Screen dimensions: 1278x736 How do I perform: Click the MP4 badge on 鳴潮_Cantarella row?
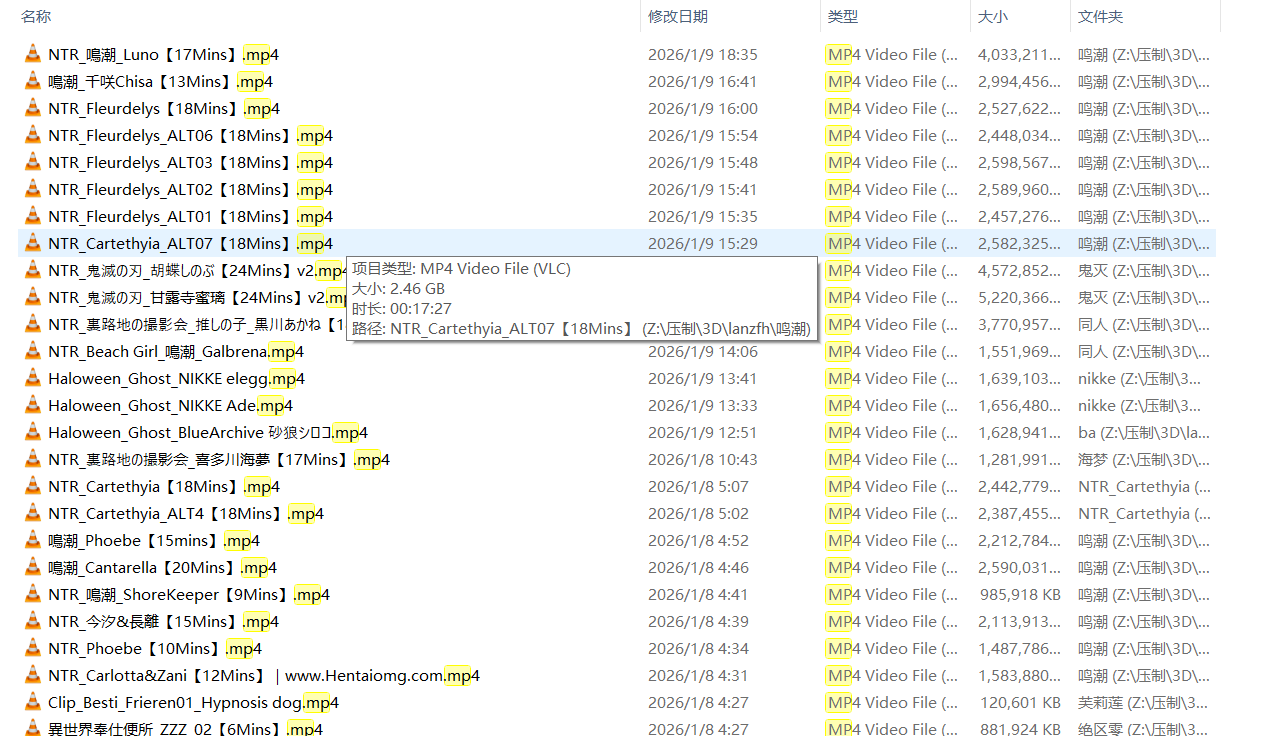[837, 567]
